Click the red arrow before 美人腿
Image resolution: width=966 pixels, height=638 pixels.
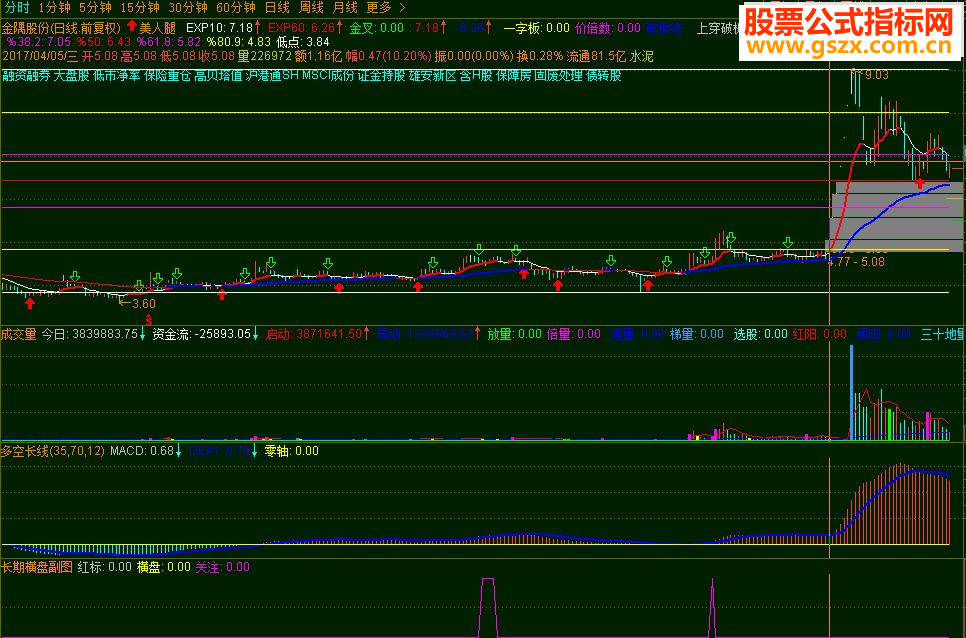132,26
